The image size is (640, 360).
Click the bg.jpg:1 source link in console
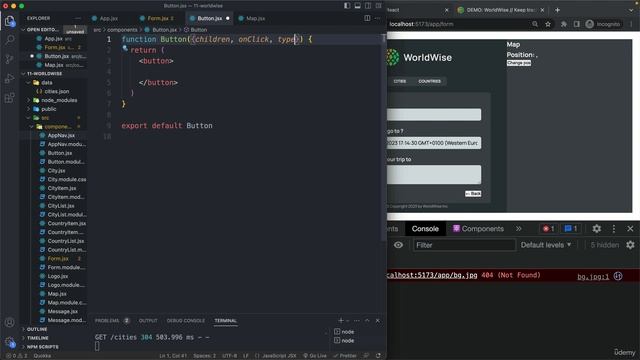pyautogui.click(x=593, y=277)
